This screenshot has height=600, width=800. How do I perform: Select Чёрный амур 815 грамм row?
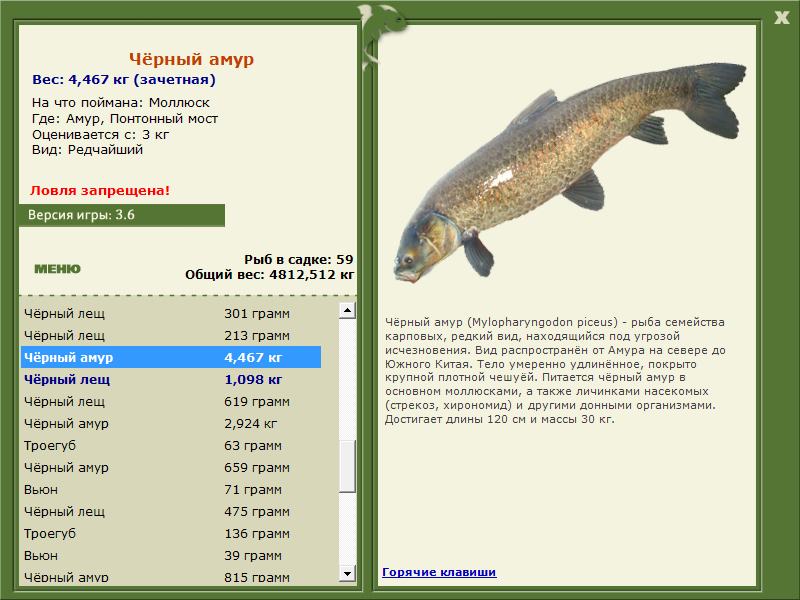[171, 577]
